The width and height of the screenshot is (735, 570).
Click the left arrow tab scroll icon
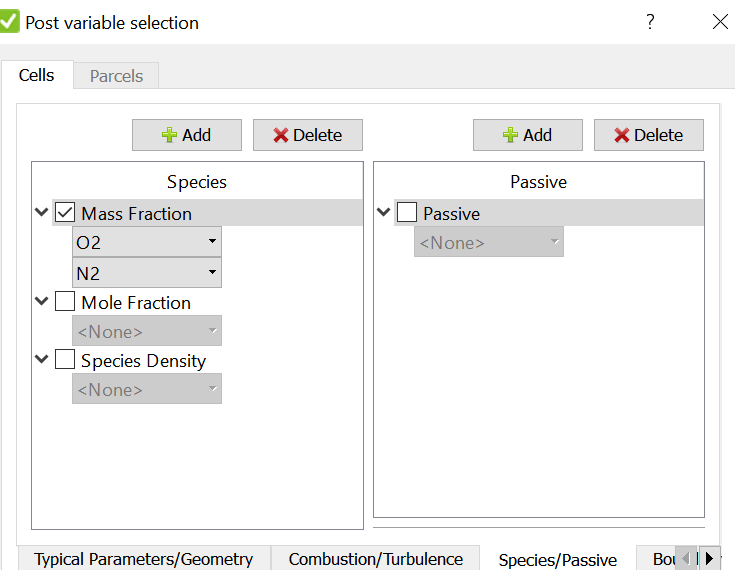coord(686,558)
